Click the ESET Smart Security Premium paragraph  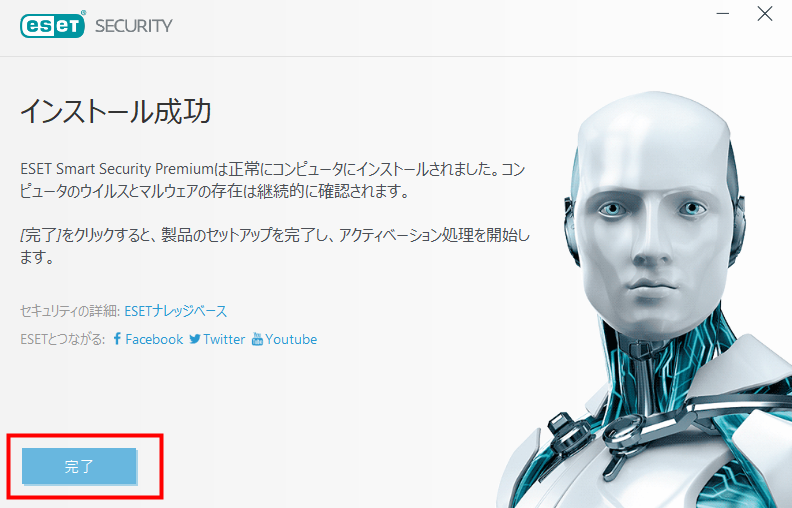coord(273,180)
